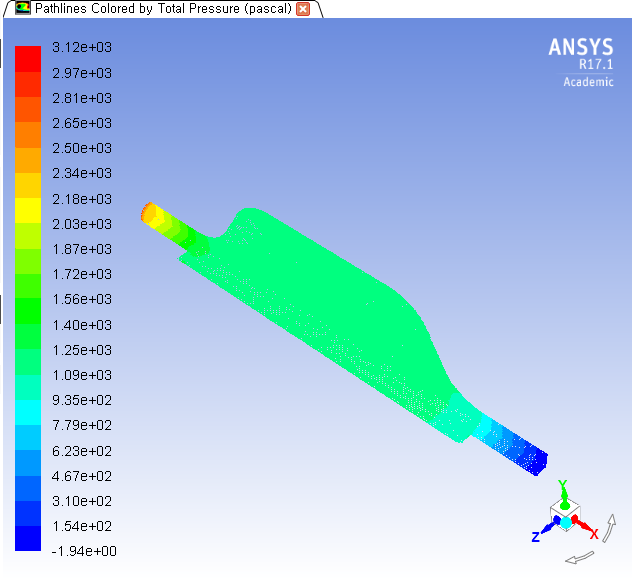Screen dimensions: 632x579
Task: Click legend value 1.09e+03
Action: click(82, 375)
